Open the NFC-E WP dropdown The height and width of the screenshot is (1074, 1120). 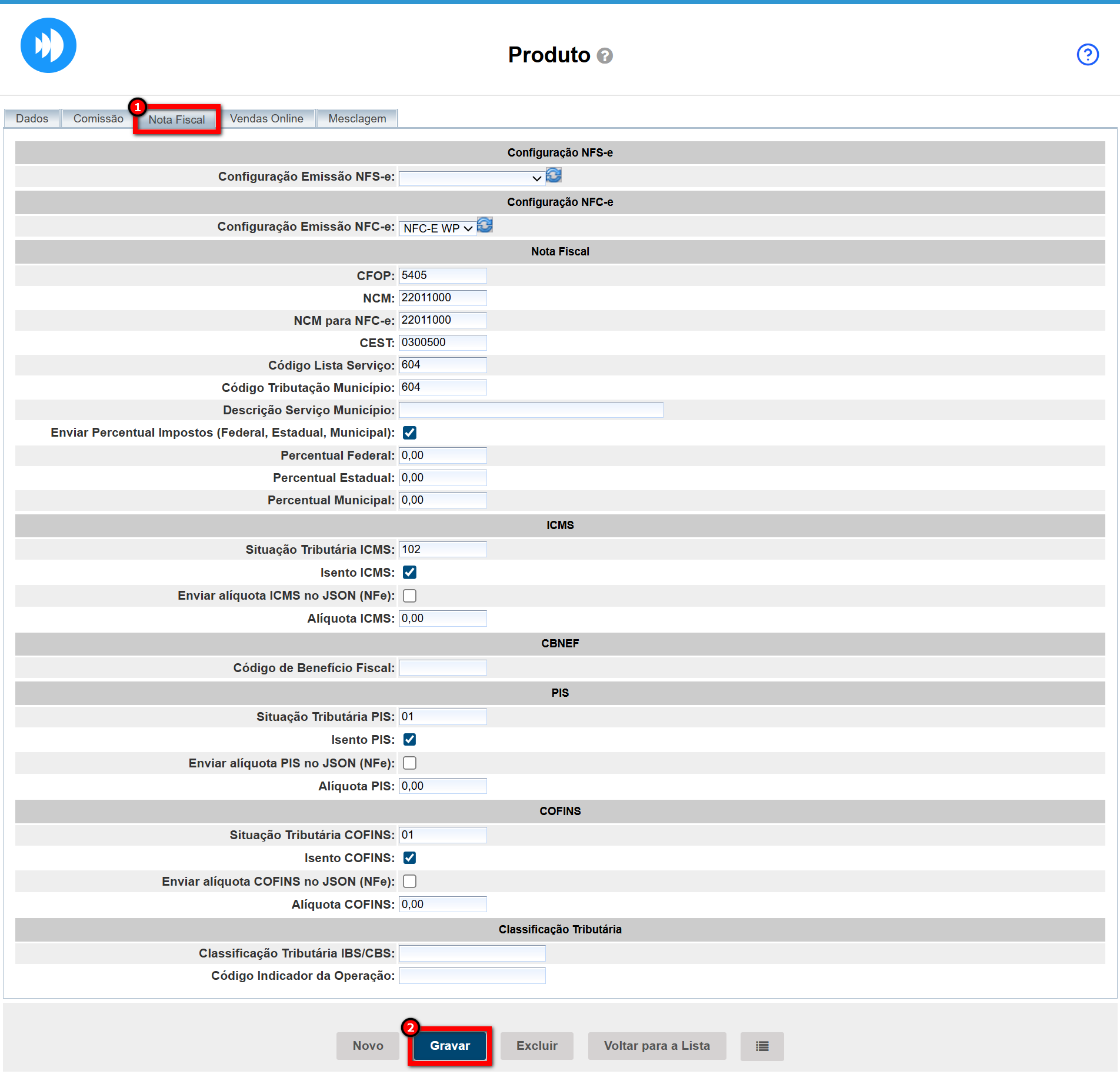(438, 228)
